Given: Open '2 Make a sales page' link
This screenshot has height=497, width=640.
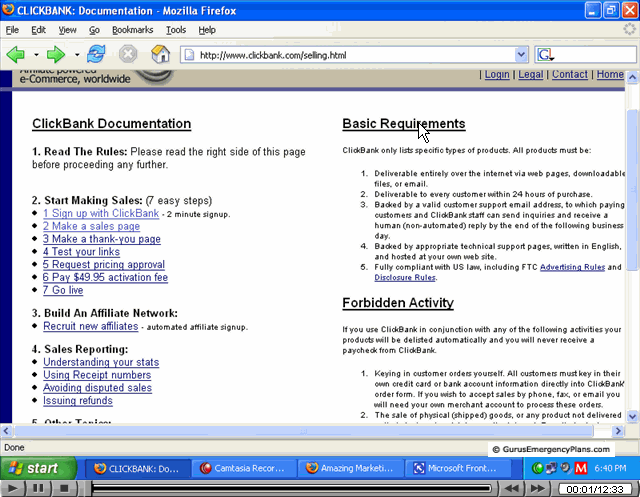Looking at the screenshot, I should [x=91, y=226].
